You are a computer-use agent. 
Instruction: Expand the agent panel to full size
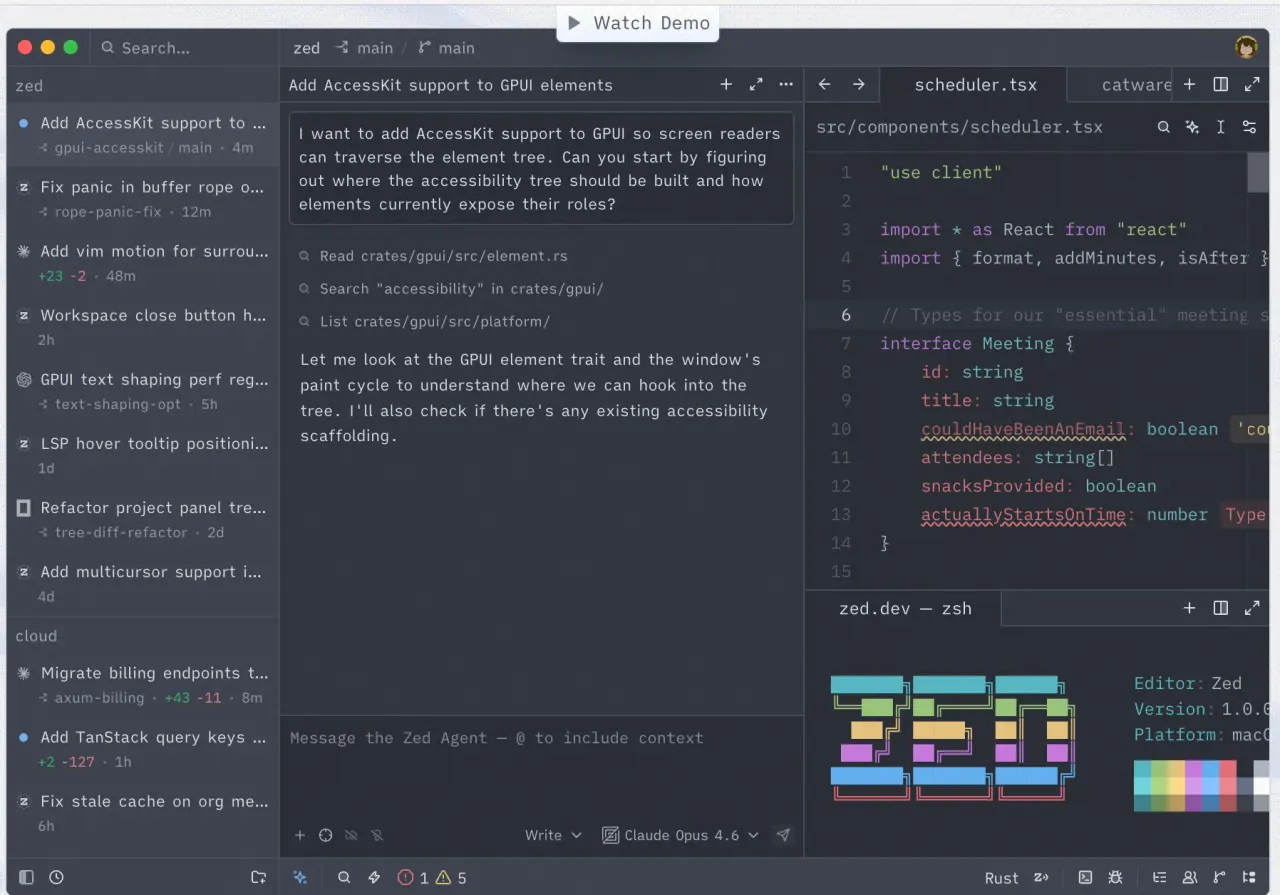click(756, 85)
